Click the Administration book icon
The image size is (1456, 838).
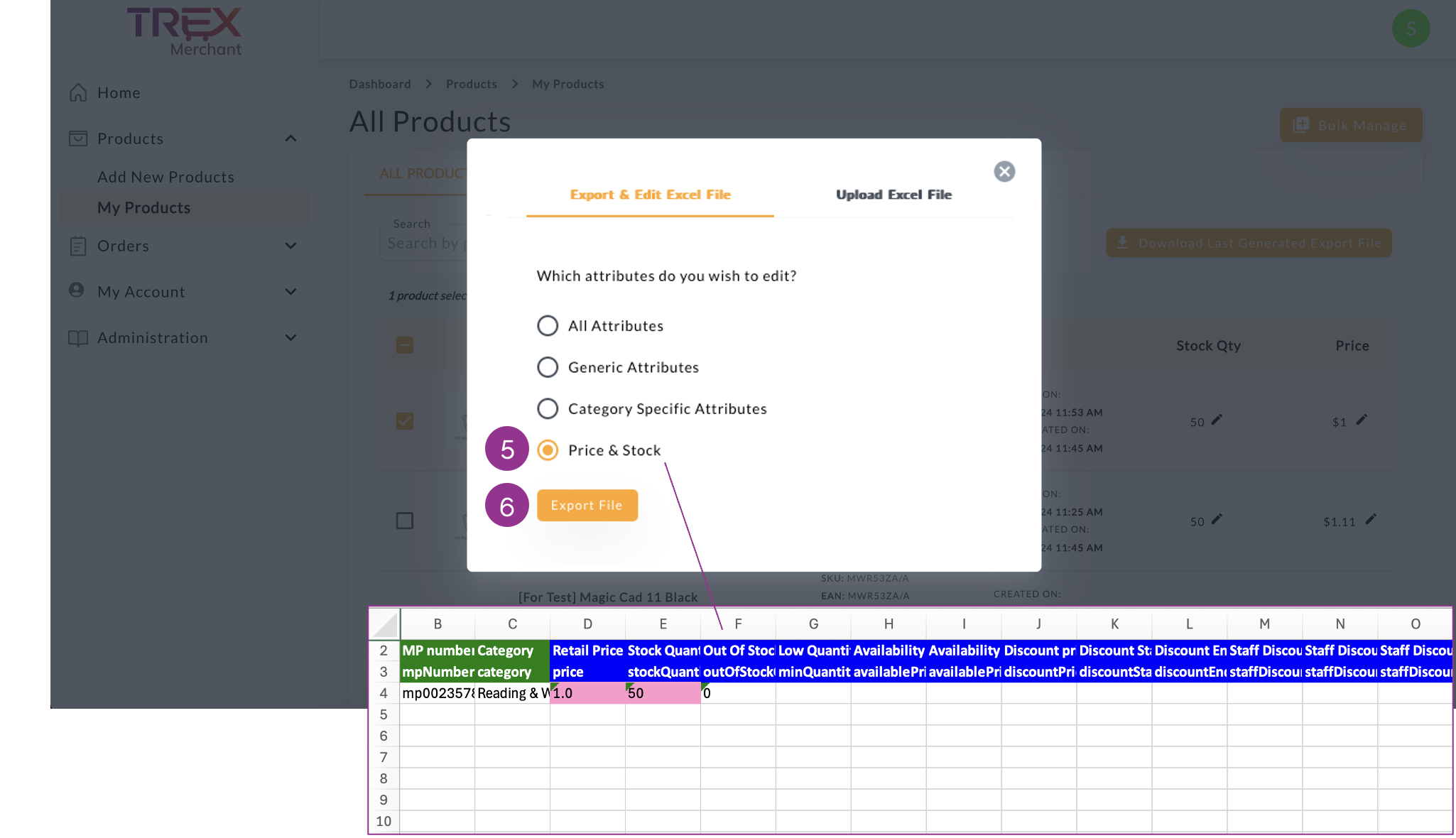pos(78,338)
